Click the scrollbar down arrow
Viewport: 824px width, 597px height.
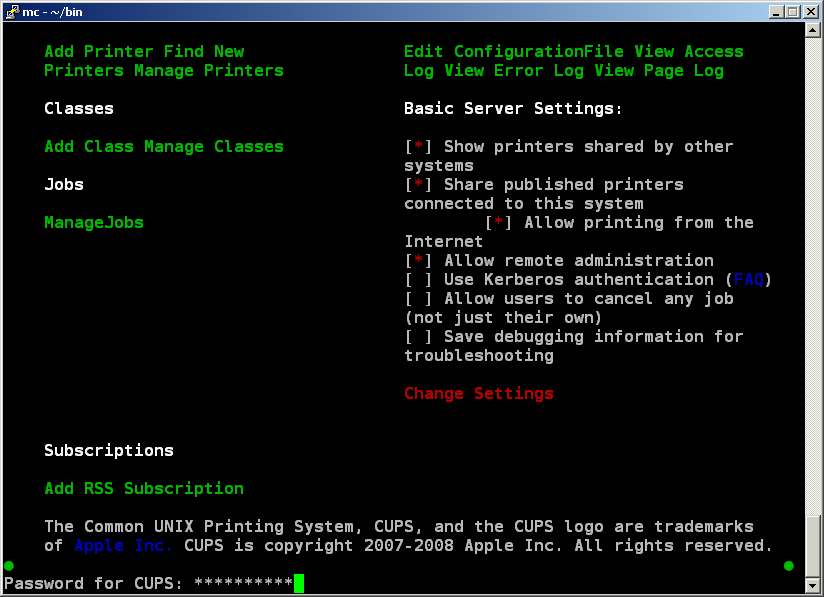click(x=813, y=588)
